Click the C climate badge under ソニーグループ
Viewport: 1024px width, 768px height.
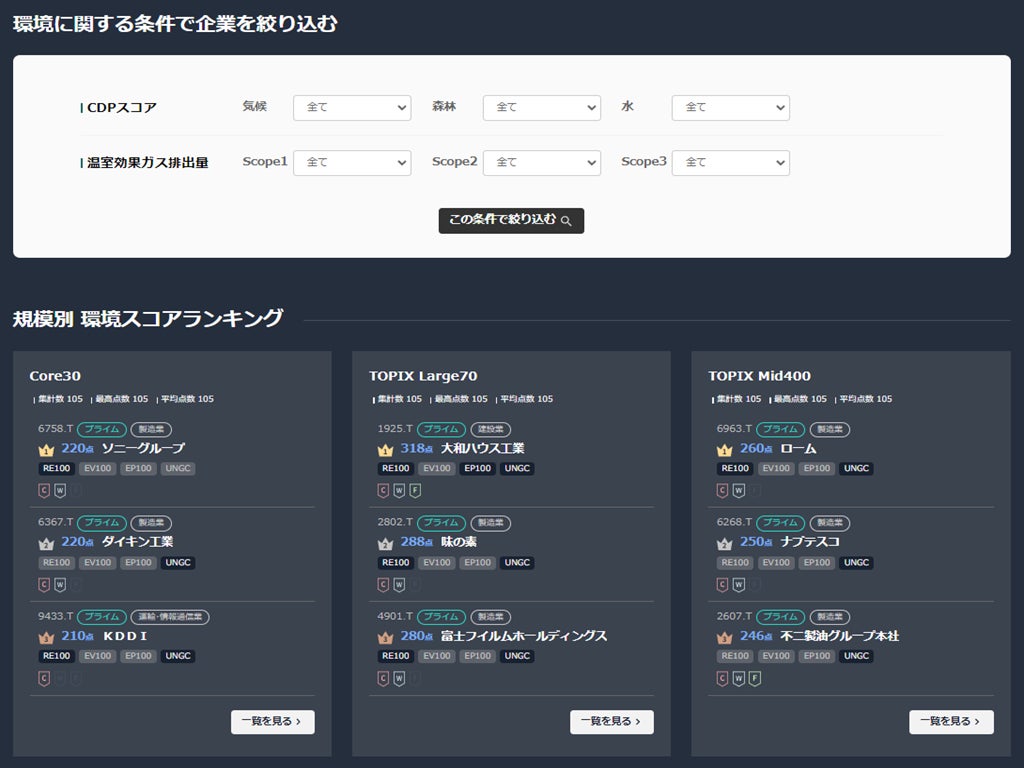pos(44,490)
